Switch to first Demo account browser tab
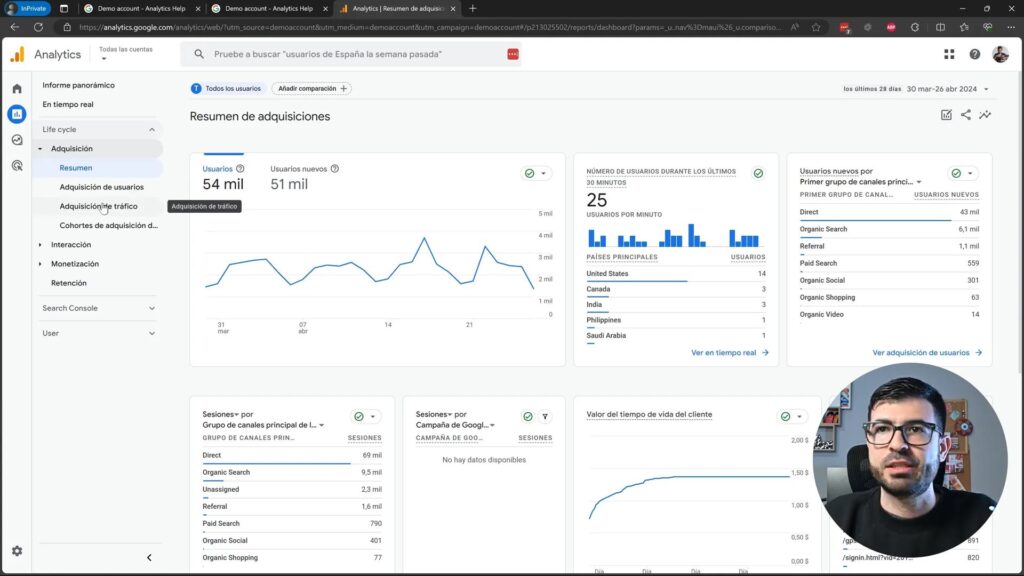1024x576 pixels. click(x=141, y=8)
